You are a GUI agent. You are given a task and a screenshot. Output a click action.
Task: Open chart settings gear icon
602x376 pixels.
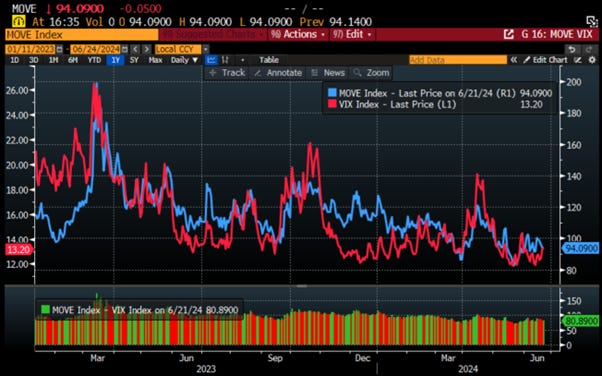[x=592, y=60]
